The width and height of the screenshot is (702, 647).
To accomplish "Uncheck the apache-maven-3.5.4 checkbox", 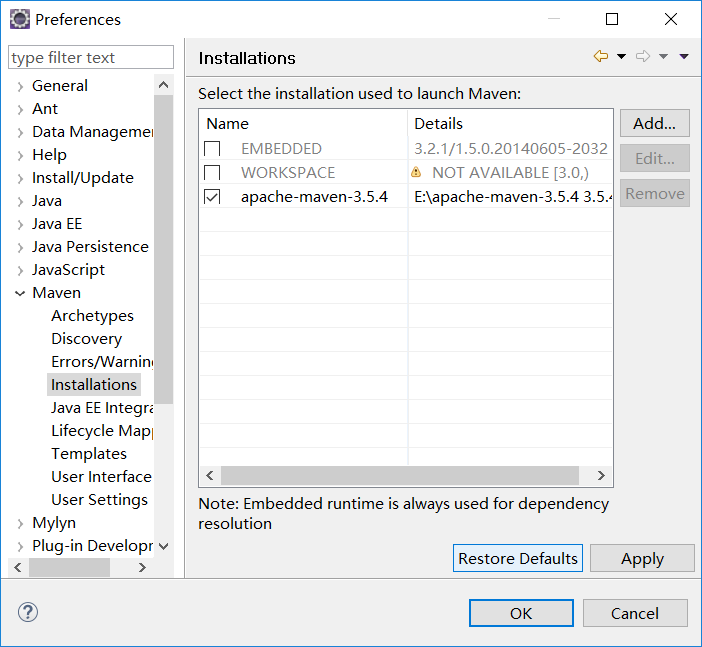I will click(x=212, y=197).
